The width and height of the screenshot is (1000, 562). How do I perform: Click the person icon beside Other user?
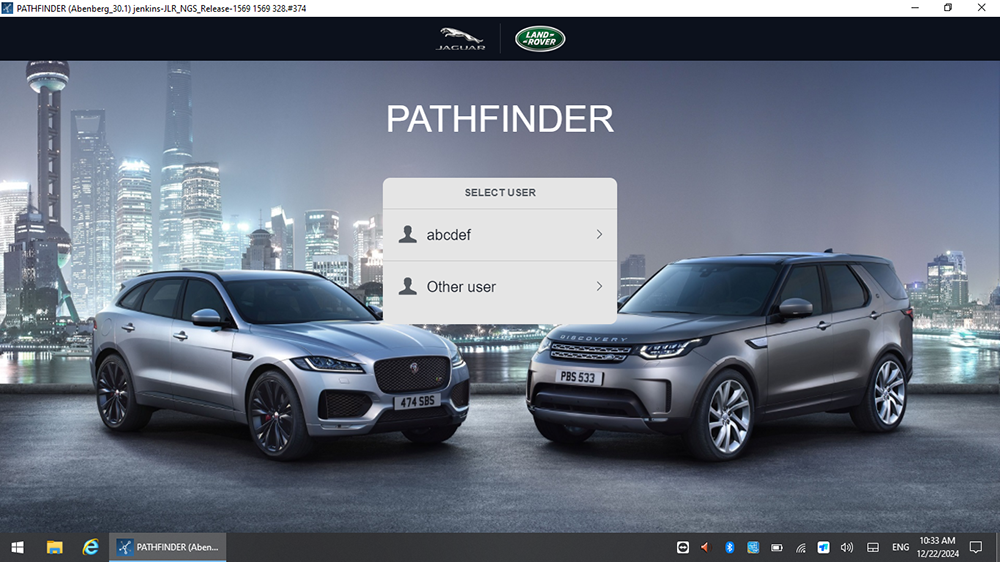coord(408,286)
